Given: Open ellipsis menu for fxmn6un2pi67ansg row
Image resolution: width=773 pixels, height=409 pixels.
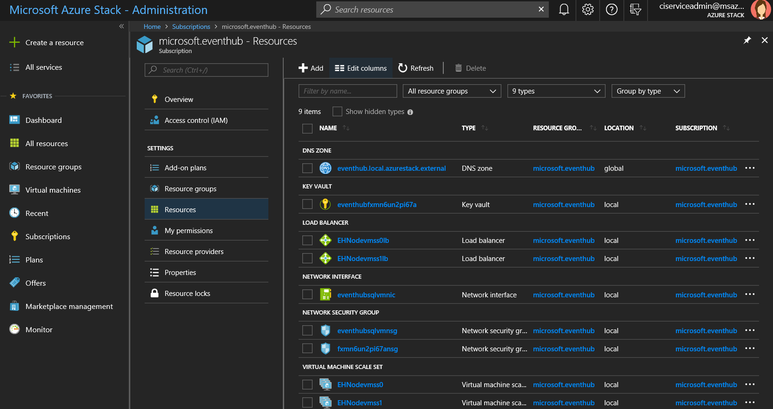Looking at the screenshot, I should (750, 349).
